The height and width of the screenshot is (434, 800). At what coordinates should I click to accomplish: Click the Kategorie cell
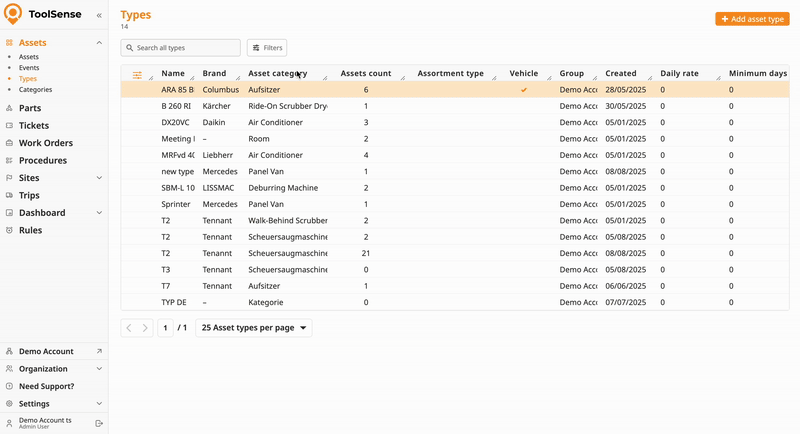266,302
